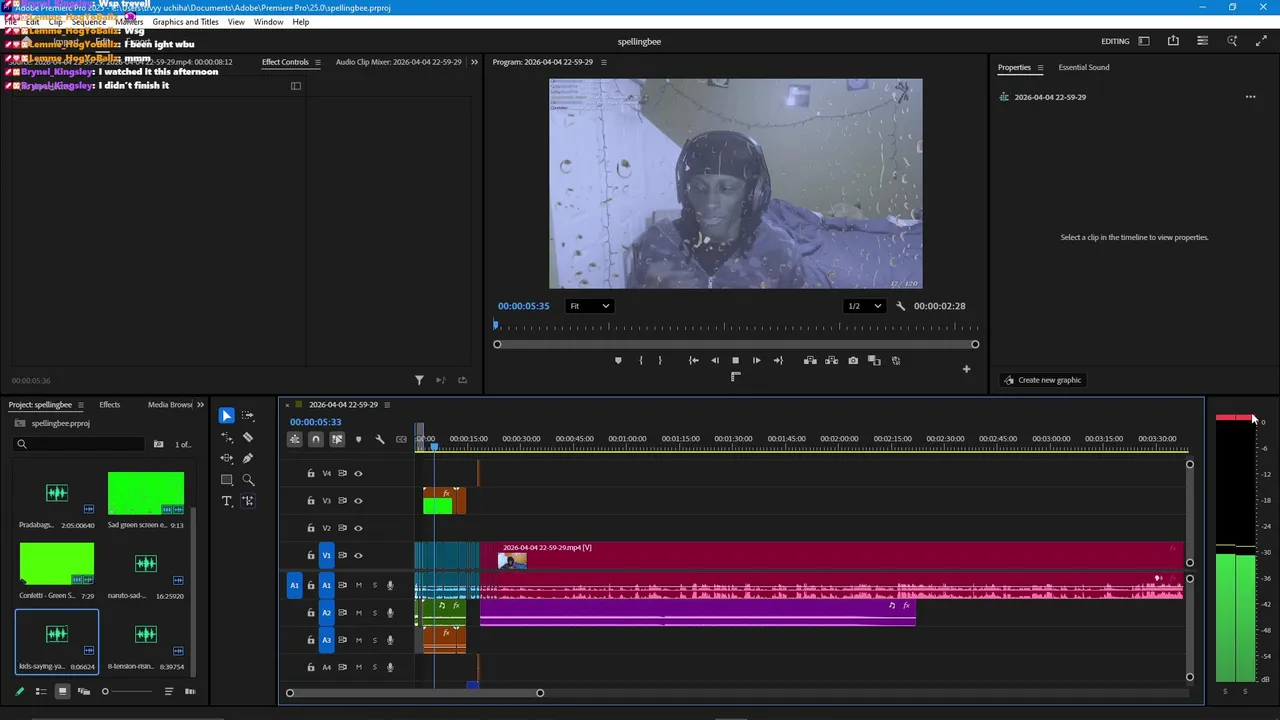Toggle lock on track V1
This screenshot has height=720, width=1280.
click(x=311, y=556)
